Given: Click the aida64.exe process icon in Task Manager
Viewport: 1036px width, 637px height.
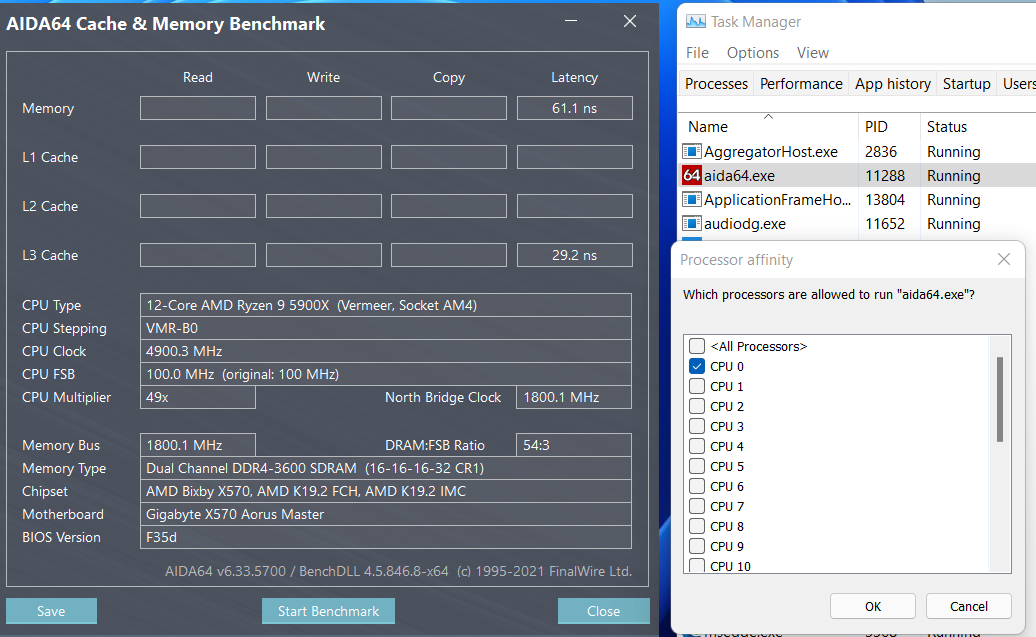Looking at the screenshot, I should point(692,175).
